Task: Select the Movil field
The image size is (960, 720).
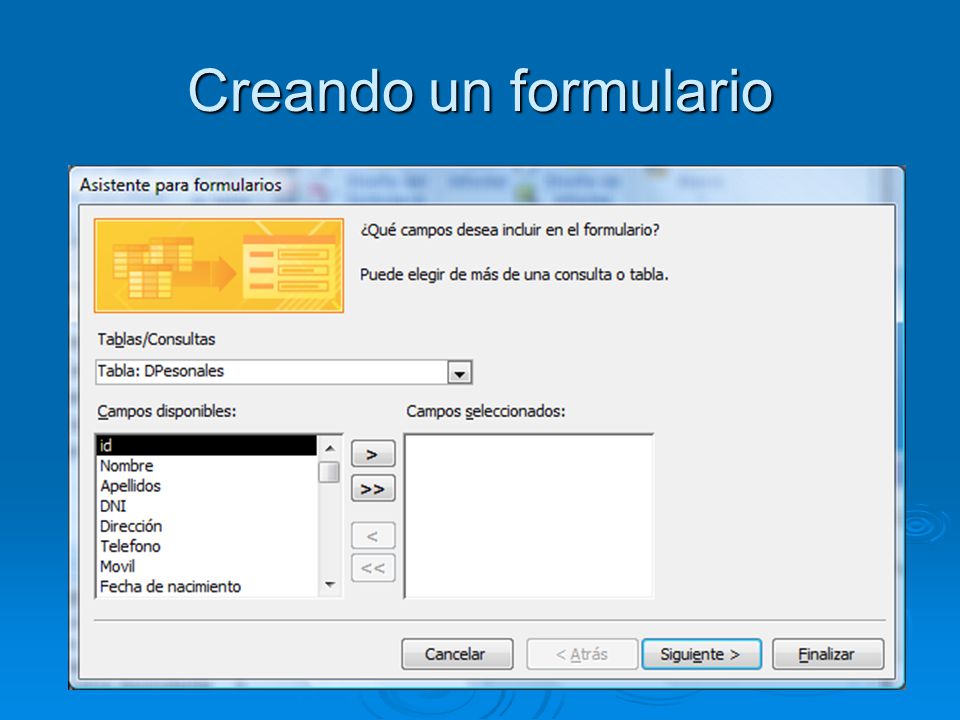Action: [x=207, y=566]
